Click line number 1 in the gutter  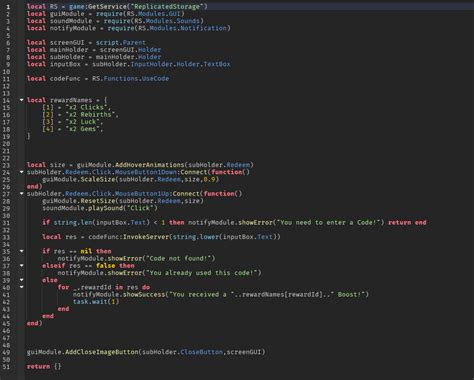click(8, 7)
